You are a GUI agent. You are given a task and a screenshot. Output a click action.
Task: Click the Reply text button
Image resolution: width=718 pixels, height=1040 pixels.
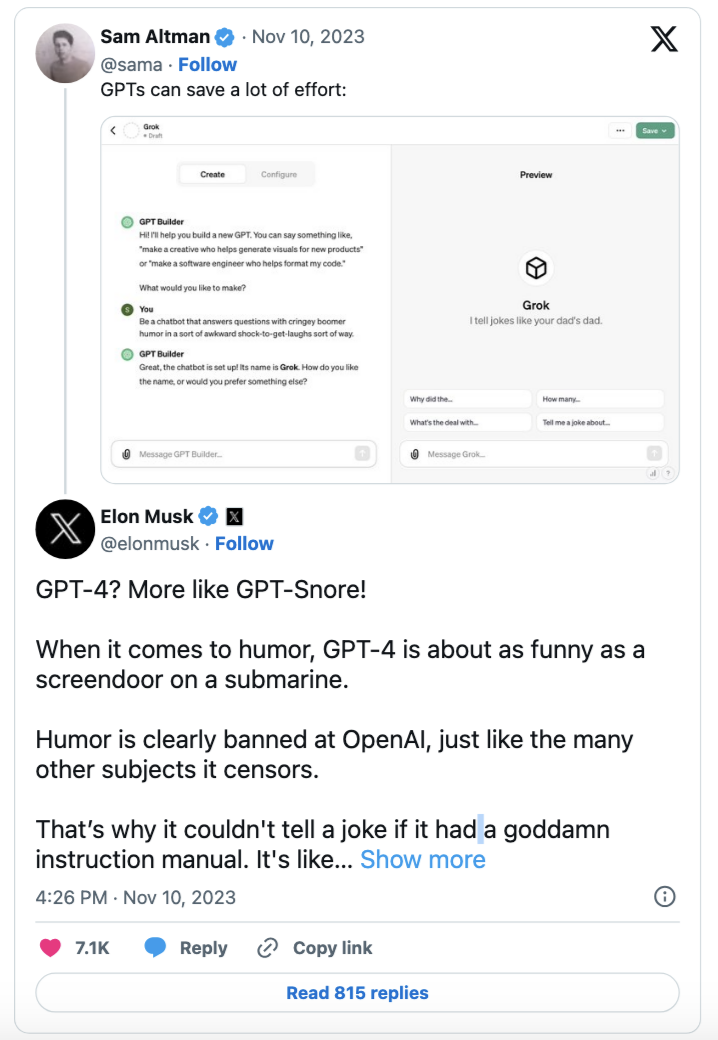tap(204, 948)
